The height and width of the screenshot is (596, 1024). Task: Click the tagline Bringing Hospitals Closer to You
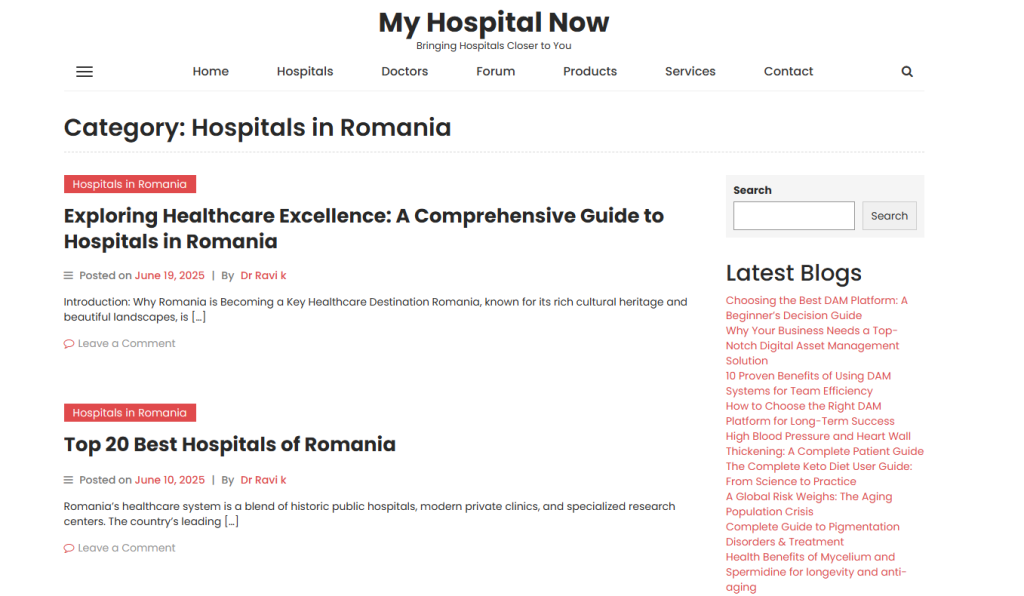(494, 46)
